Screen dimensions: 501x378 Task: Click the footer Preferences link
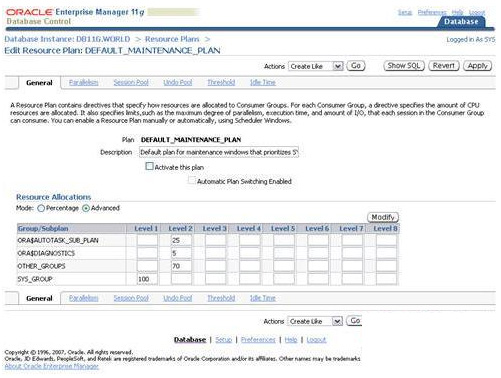click(258, 340)
